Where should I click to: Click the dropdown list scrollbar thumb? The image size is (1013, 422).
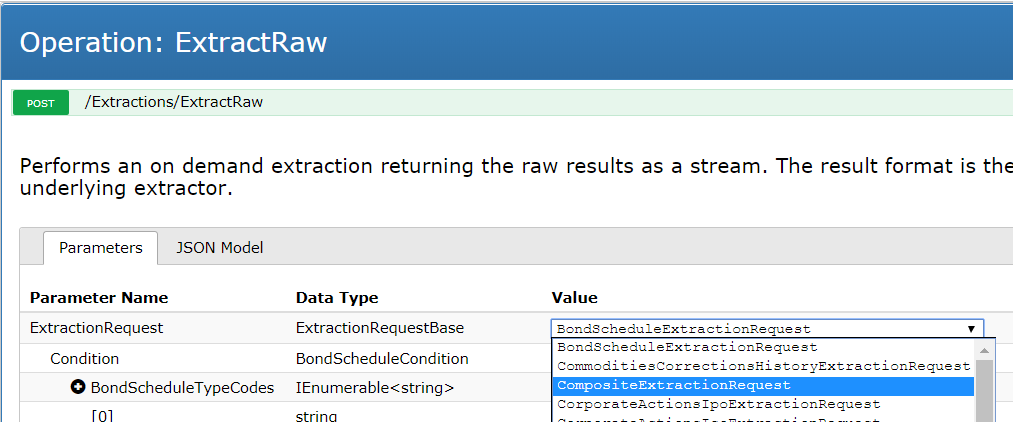tap(984, 391)
